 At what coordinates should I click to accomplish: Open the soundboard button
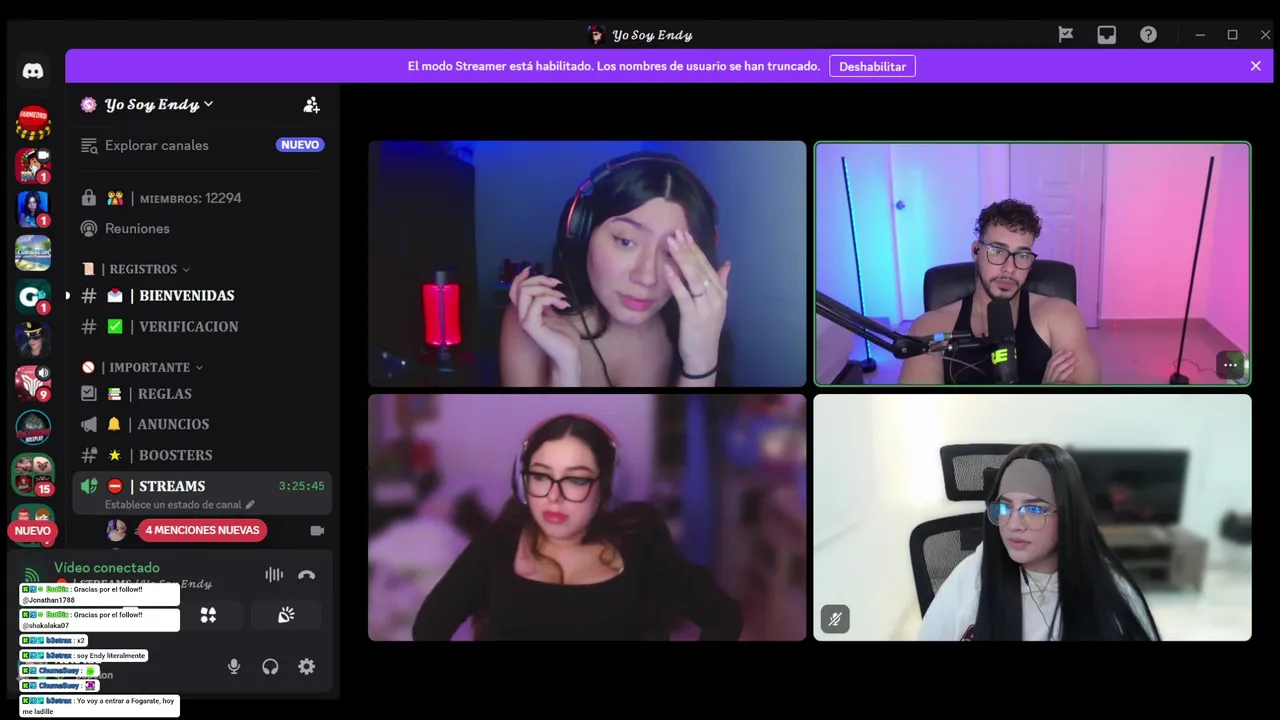(x=286, y=615)
